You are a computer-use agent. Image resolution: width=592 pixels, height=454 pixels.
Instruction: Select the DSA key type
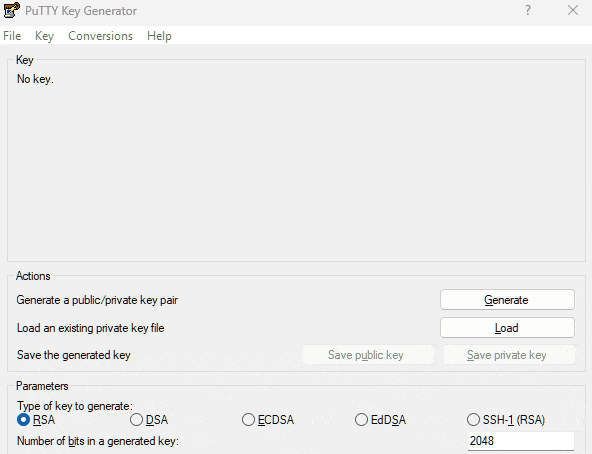tap(149, 420)
